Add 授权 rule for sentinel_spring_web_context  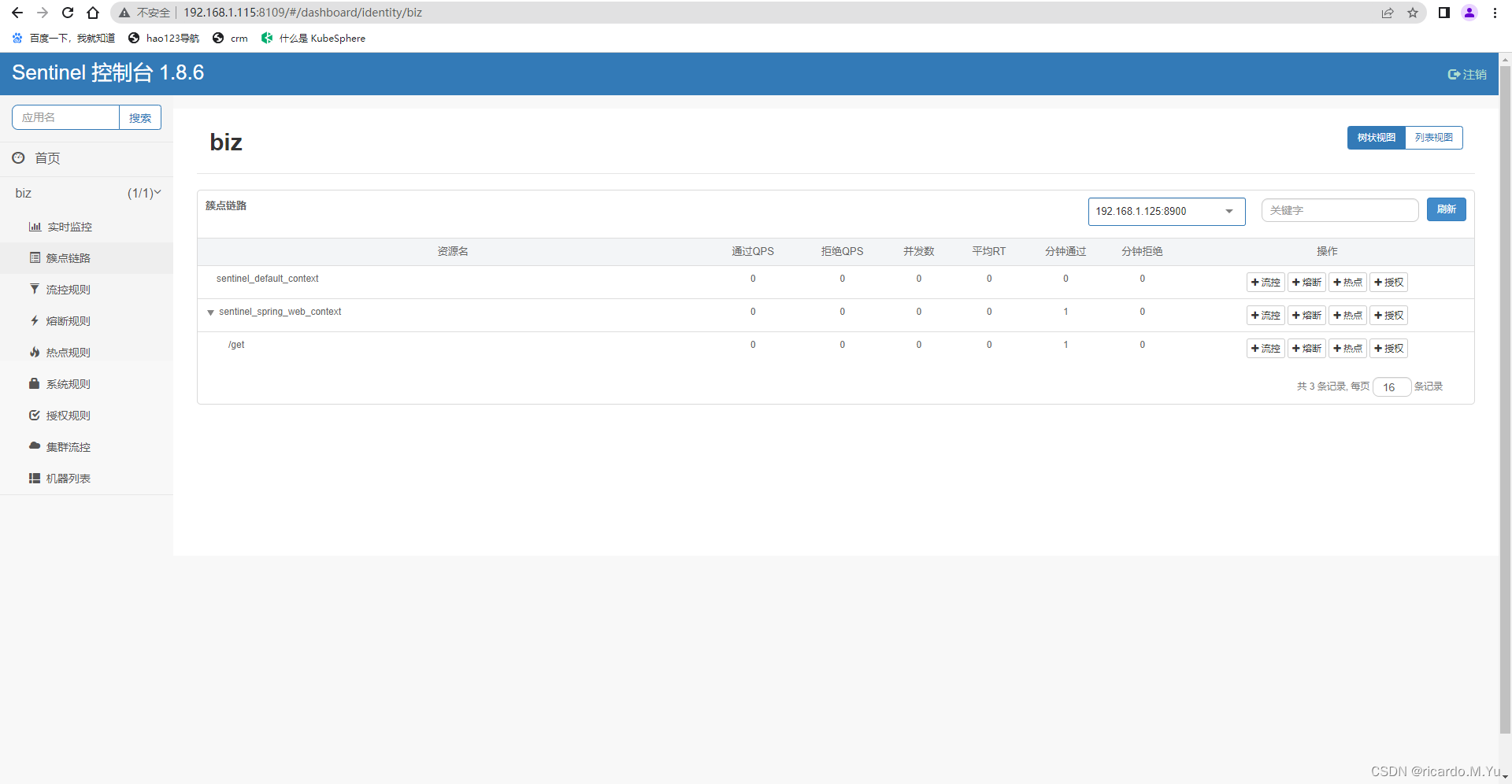[x=1388, y=315]
